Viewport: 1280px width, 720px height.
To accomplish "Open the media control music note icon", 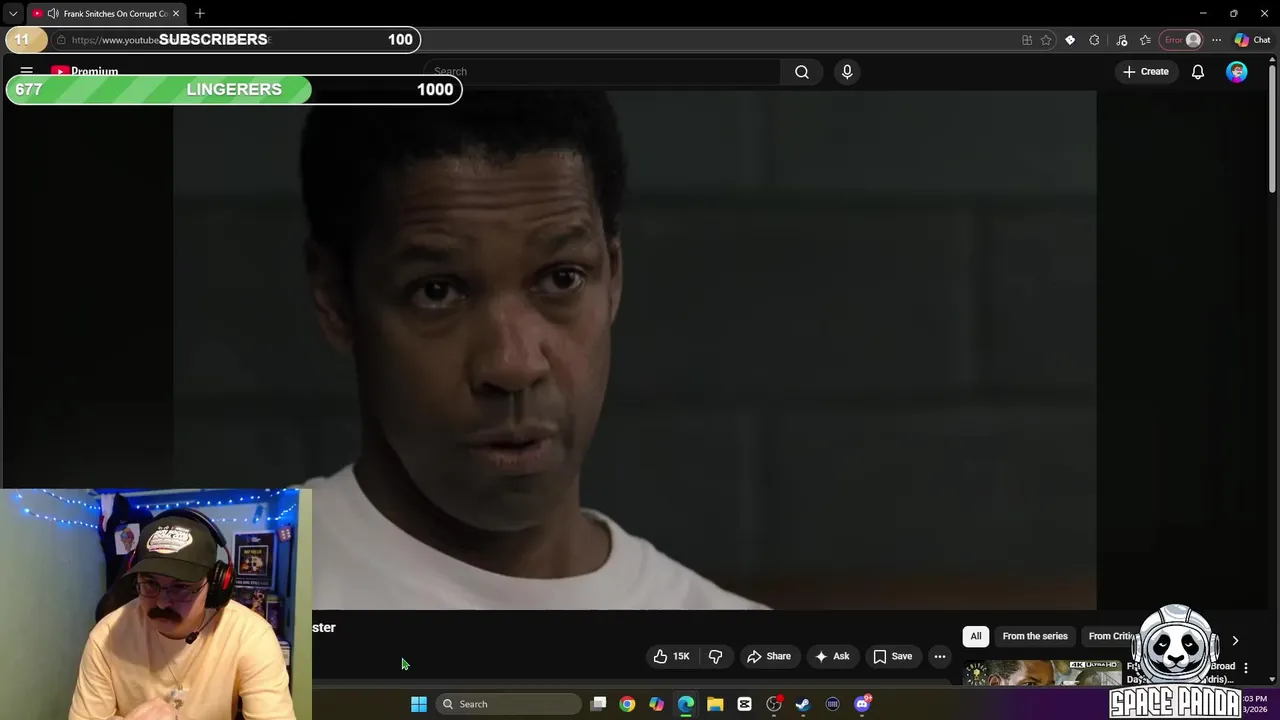I will [x=1121, y=40].
